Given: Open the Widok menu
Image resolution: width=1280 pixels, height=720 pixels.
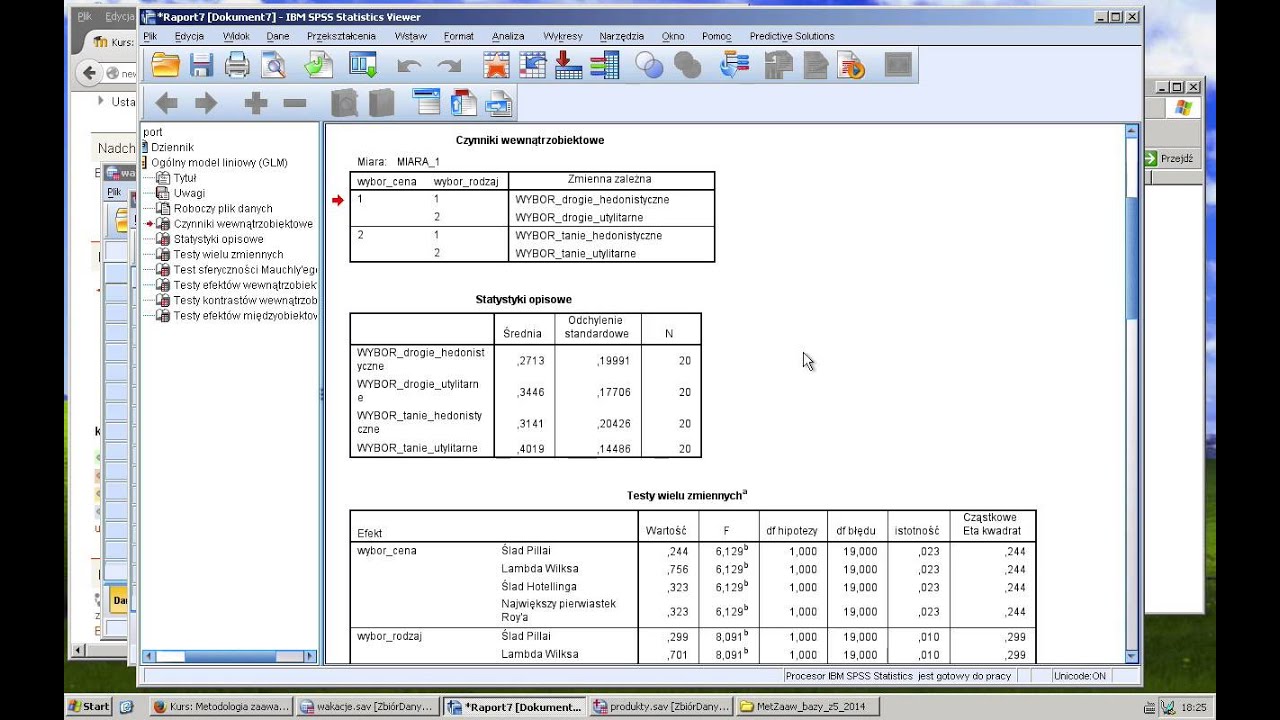Looking at the screenshot, I should pos(236,36).
